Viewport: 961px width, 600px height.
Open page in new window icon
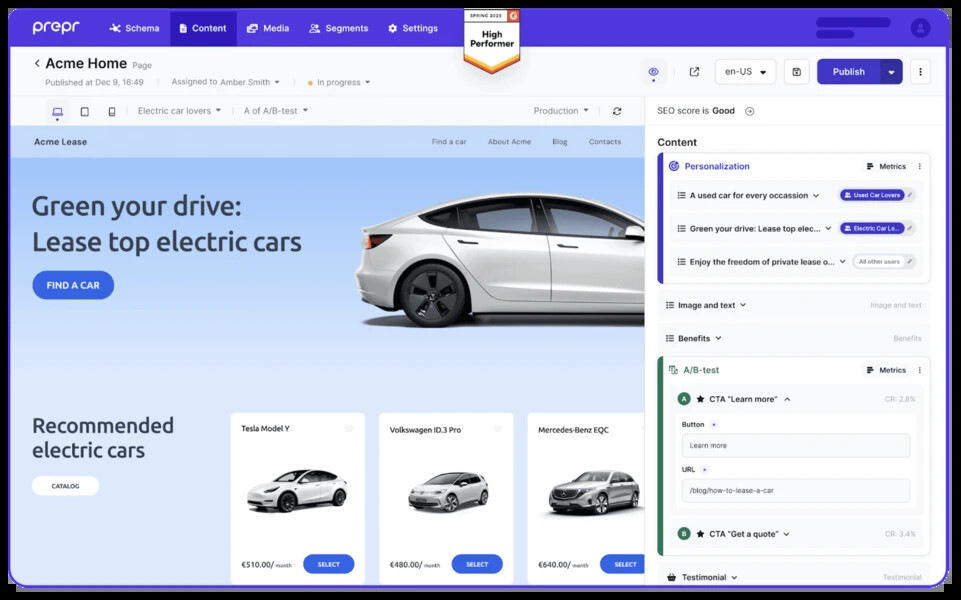(x=694, y=72)
